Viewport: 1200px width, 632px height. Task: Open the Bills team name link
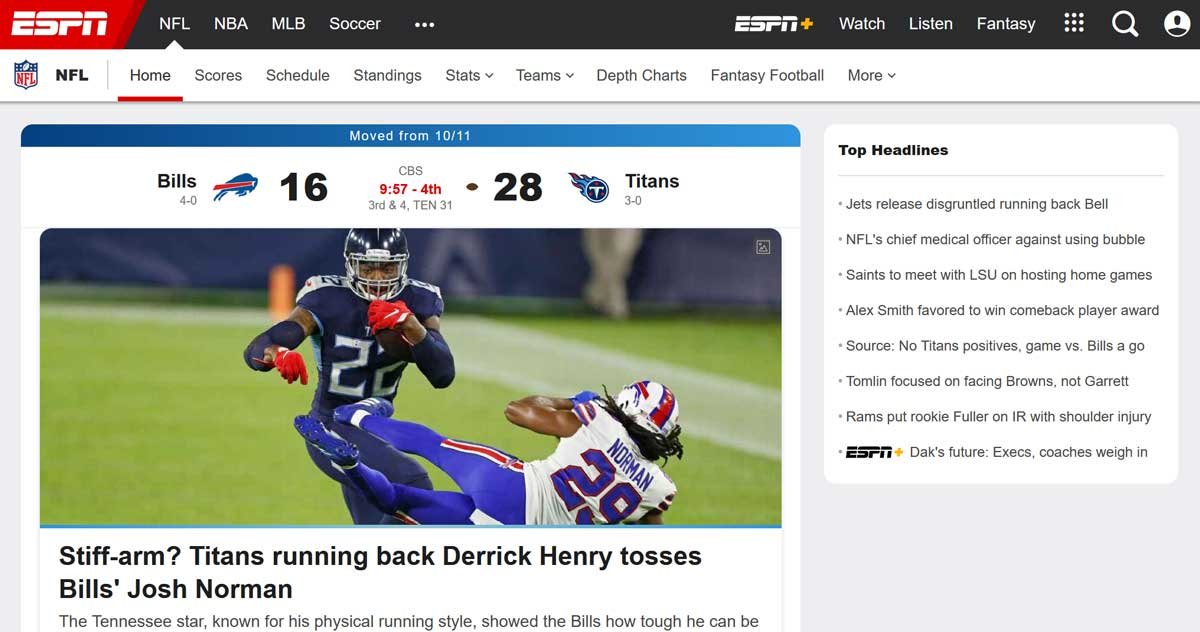[x=177, y=181]
